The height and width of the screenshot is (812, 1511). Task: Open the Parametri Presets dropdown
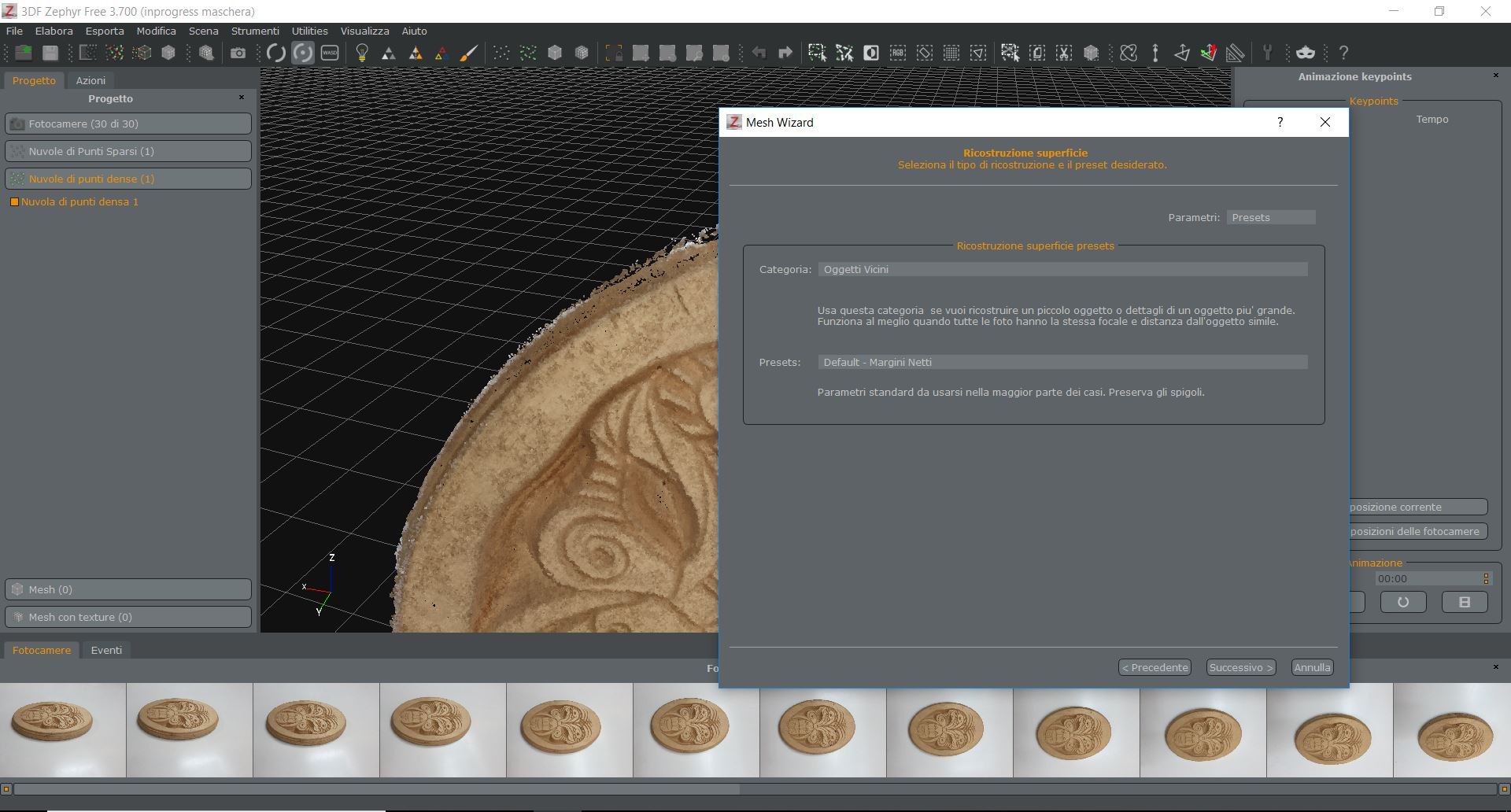1271,217
